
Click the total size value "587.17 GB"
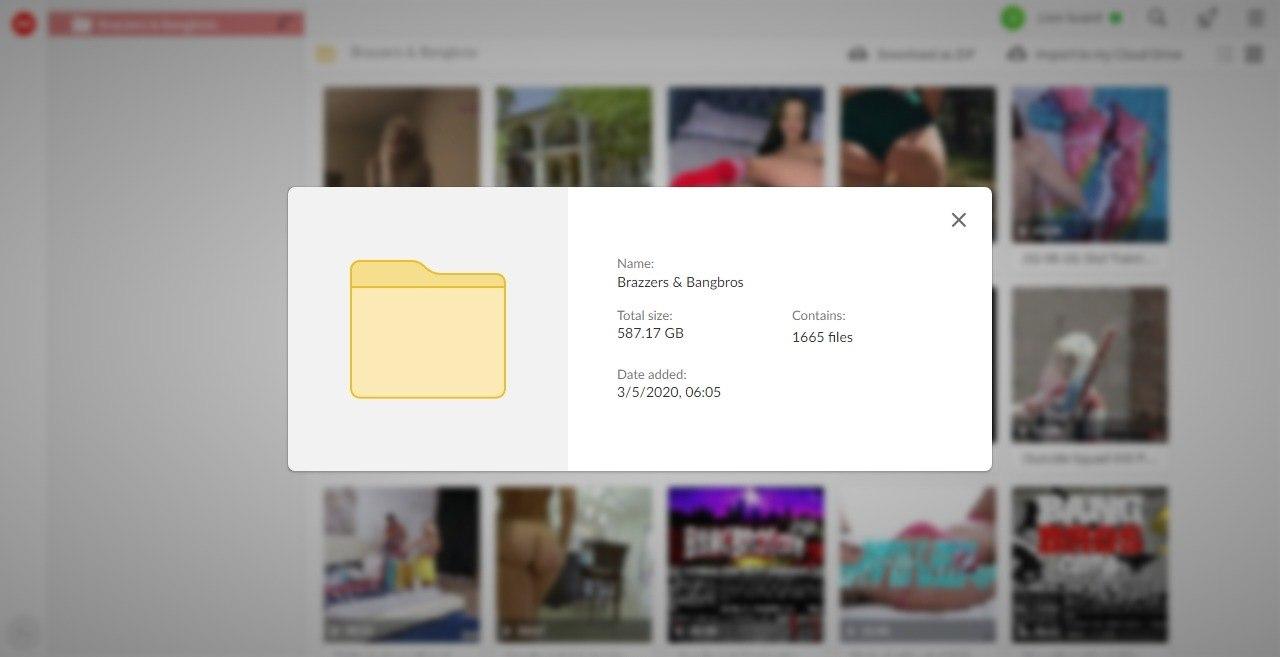(x=650, y=333)
